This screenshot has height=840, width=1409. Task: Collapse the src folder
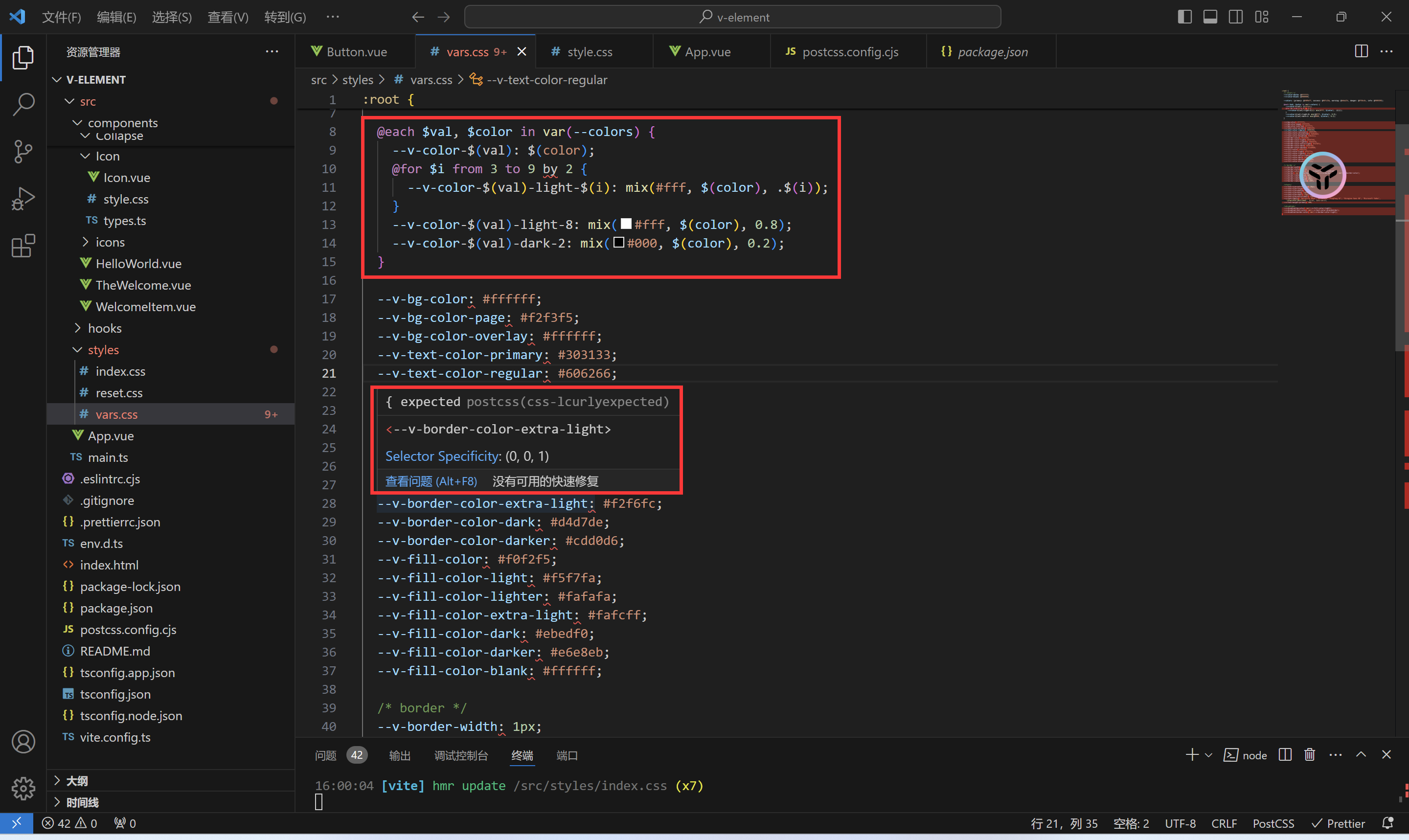pos(69,101)
